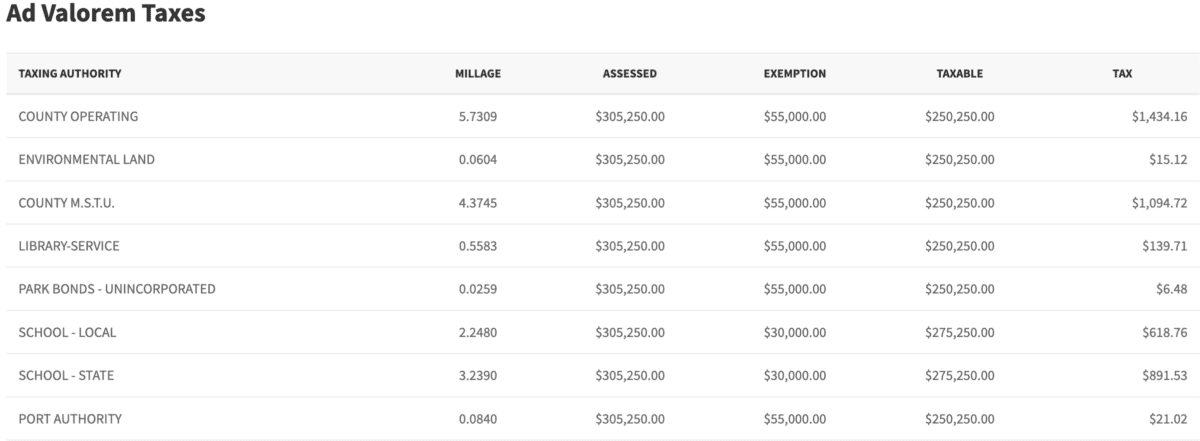Click the TAXING AUTHORITY column header

[x=70, y=74]
